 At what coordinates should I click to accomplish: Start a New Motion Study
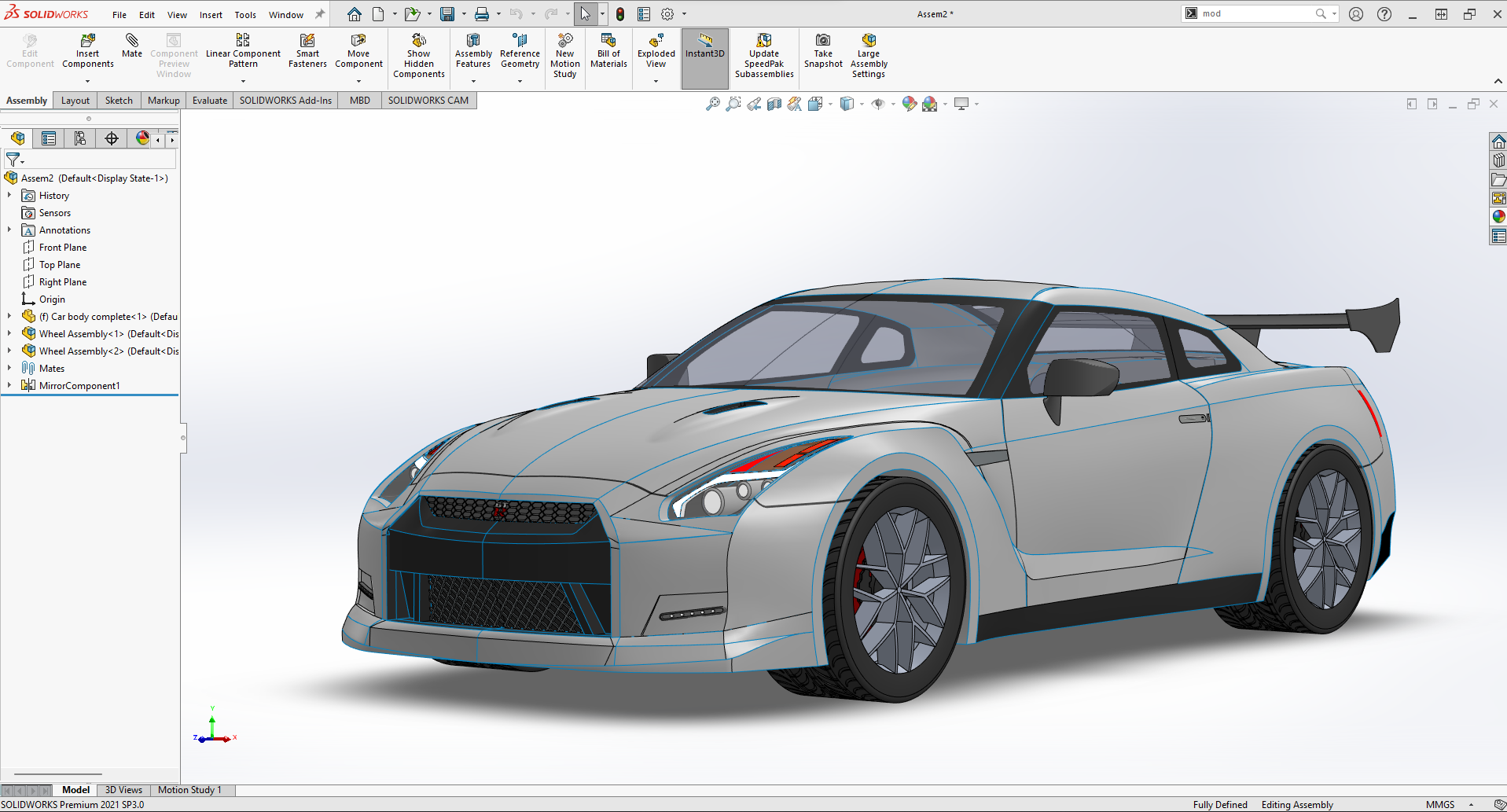tap(564, 56)
